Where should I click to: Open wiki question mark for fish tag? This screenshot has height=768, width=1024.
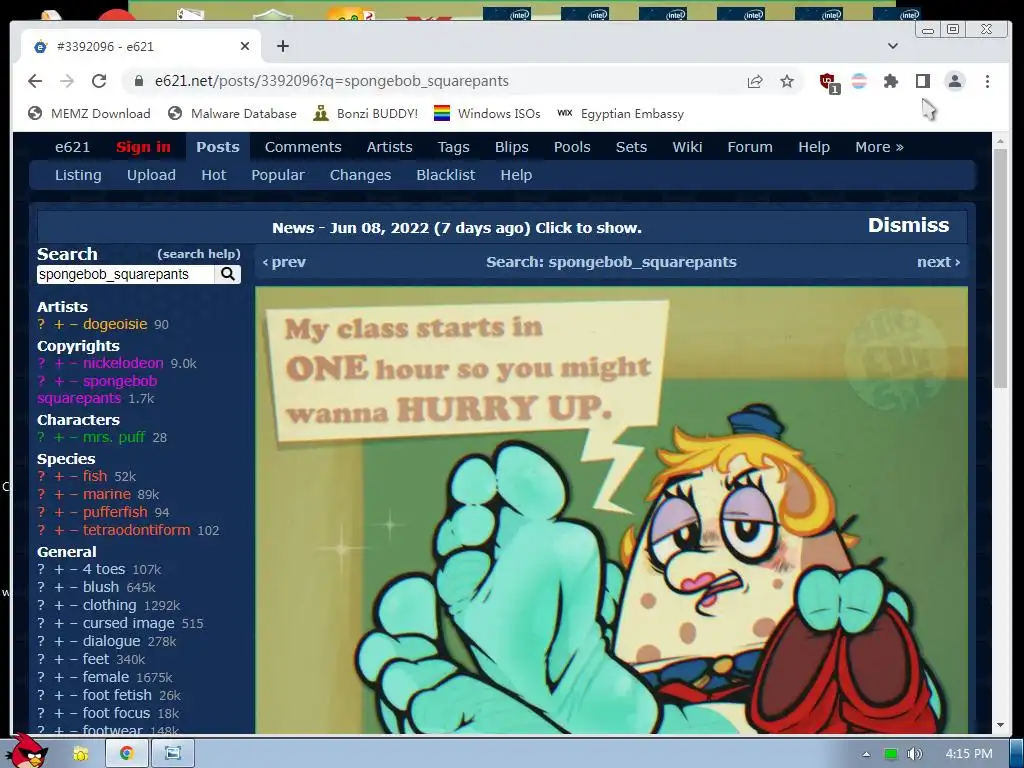41,476
